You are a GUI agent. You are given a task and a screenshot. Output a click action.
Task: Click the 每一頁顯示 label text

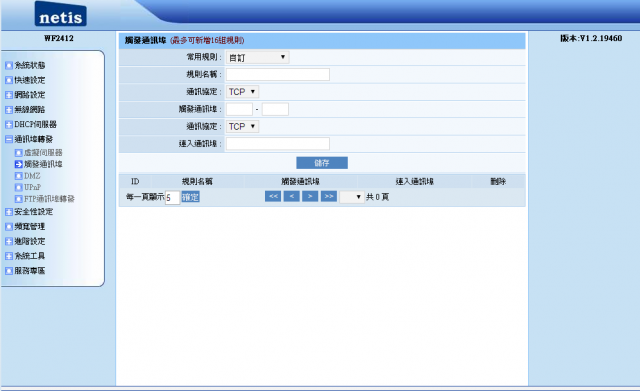[x=145, y=197]
